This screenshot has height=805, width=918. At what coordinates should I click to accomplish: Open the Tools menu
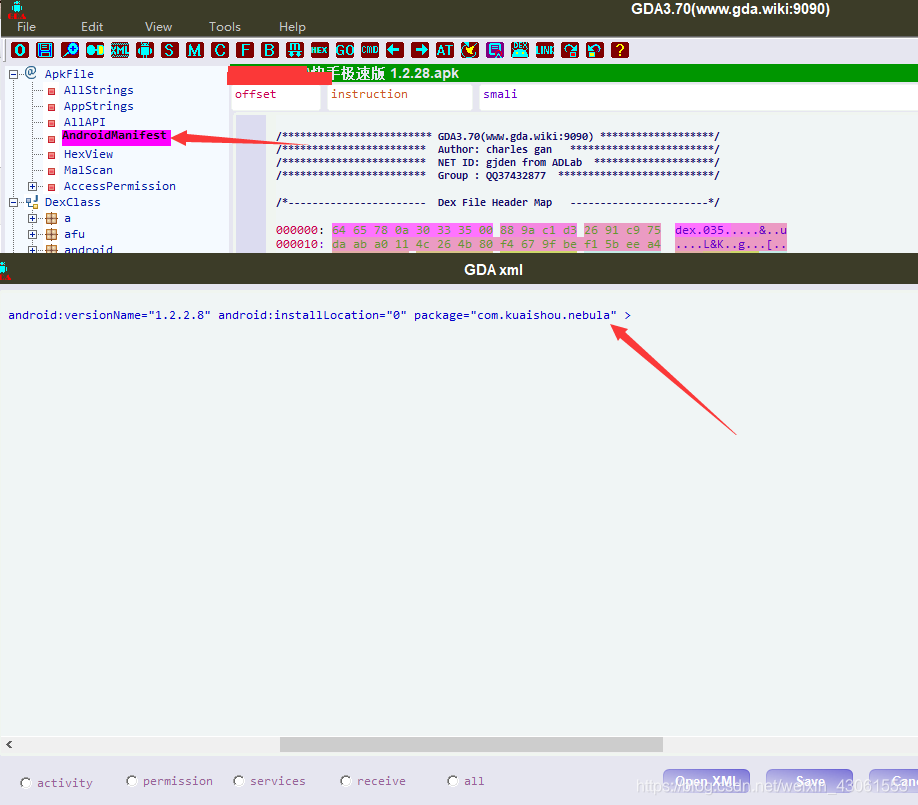[225, 27]
